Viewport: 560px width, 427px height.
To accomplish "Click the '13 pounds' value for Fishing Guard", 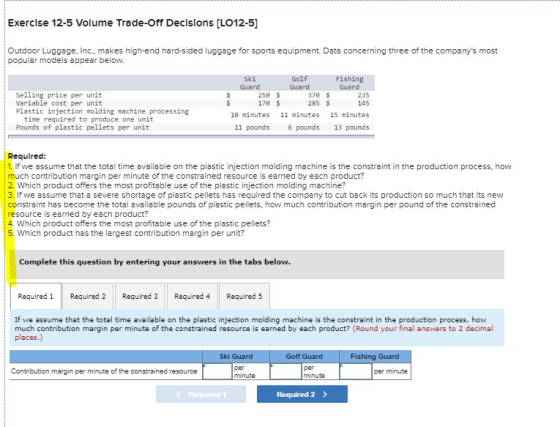I will (x=351, y=127).
